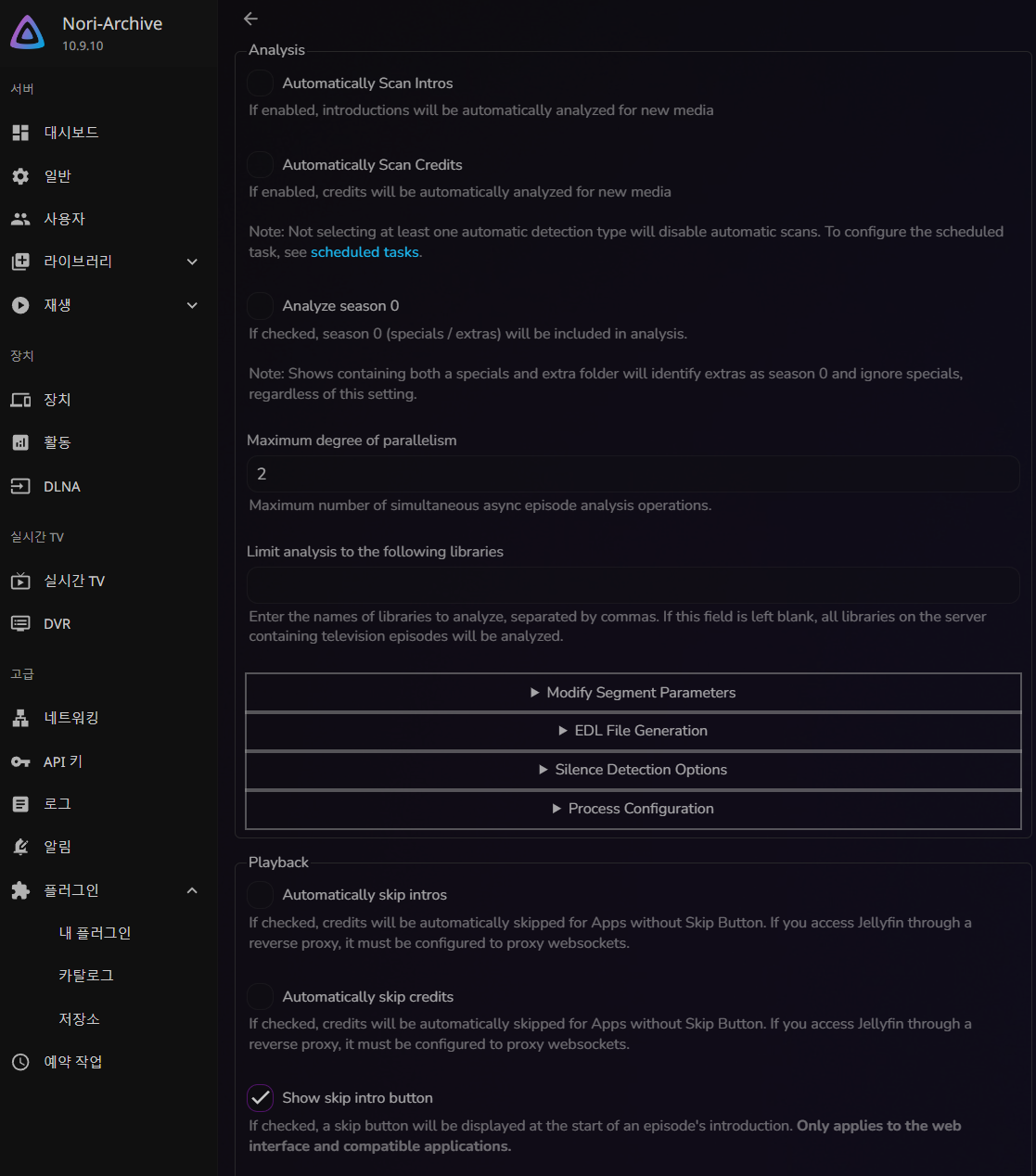
Task: Click the DLNA icon in sidebar
Action: 20,486
